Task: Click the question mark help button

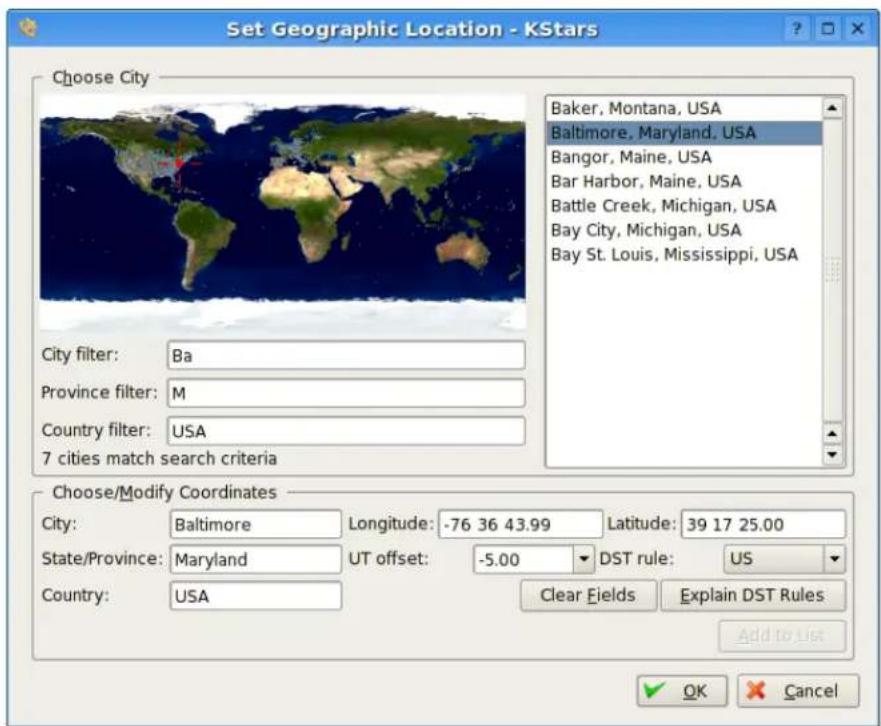Action: tap(797, 29)
